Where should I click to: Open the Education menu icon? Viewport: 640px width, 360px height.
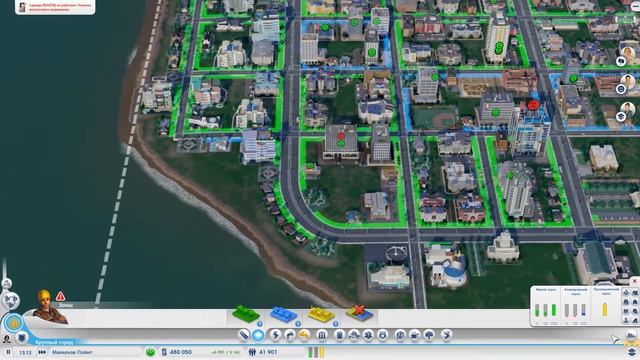[400, 335]
